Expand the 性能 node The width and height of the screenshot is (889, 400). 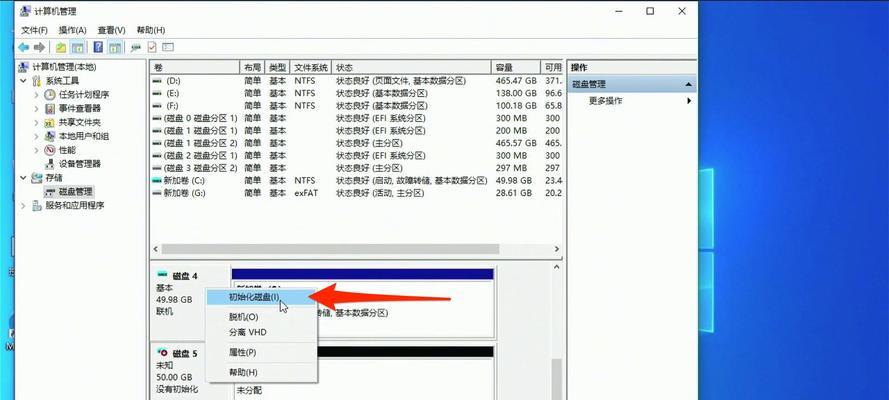coord(37,150)
